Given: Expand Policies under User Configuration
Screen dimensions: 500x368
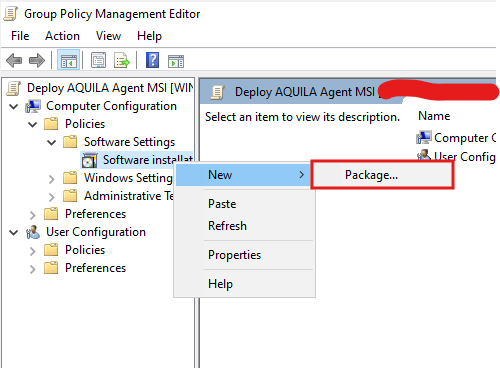Looking at the screenshot, I should [33, 251].
